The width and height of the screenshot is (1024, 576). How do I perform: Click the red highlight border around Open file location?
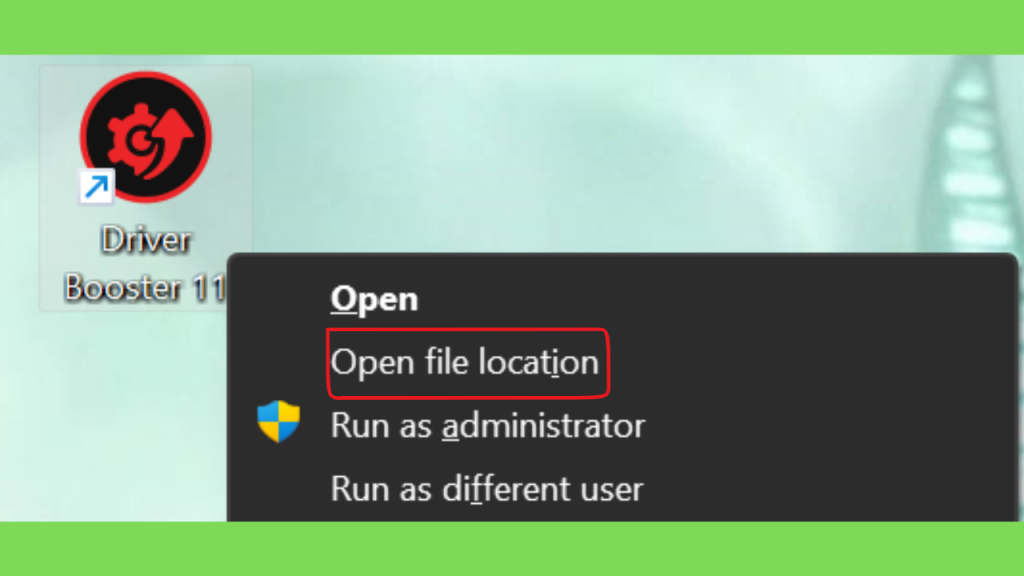pyautogui.click(x=468, y=330)
